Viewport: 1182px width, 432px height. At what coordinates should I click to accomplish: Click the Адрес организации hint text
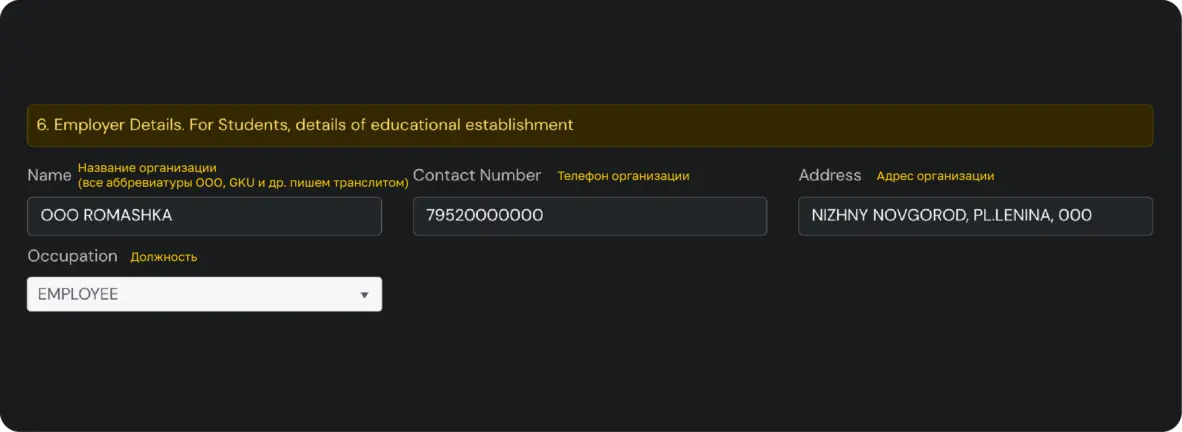pos(935,176)
